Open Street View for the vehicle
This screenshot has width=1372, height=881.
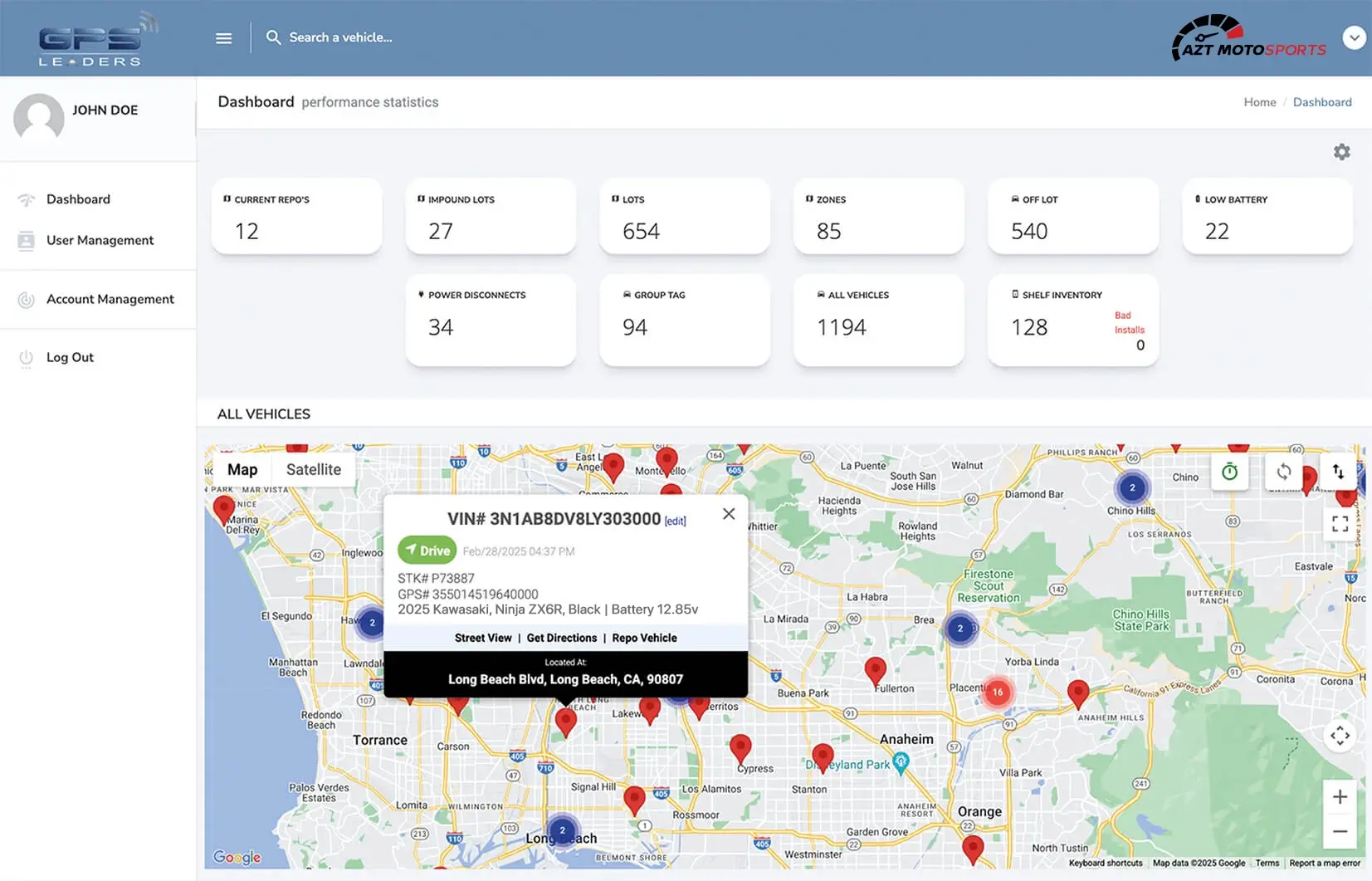(x=483, y=638)
